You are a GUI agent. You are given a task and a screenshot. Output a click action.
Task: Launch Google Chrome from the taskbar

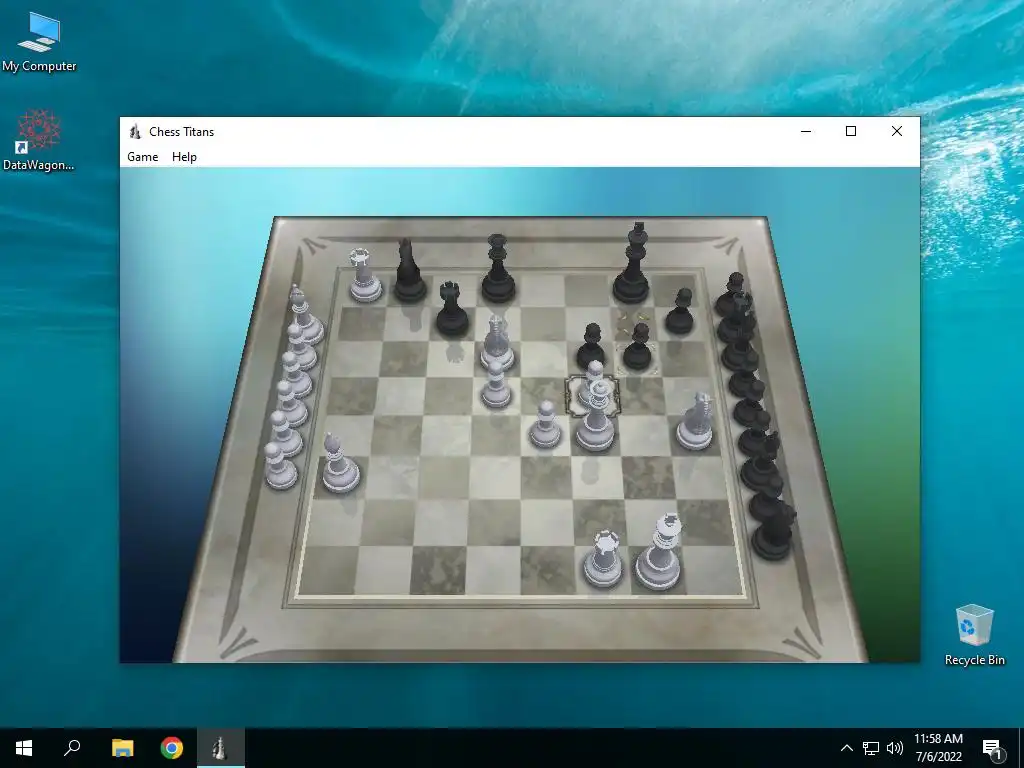[172, 748]
